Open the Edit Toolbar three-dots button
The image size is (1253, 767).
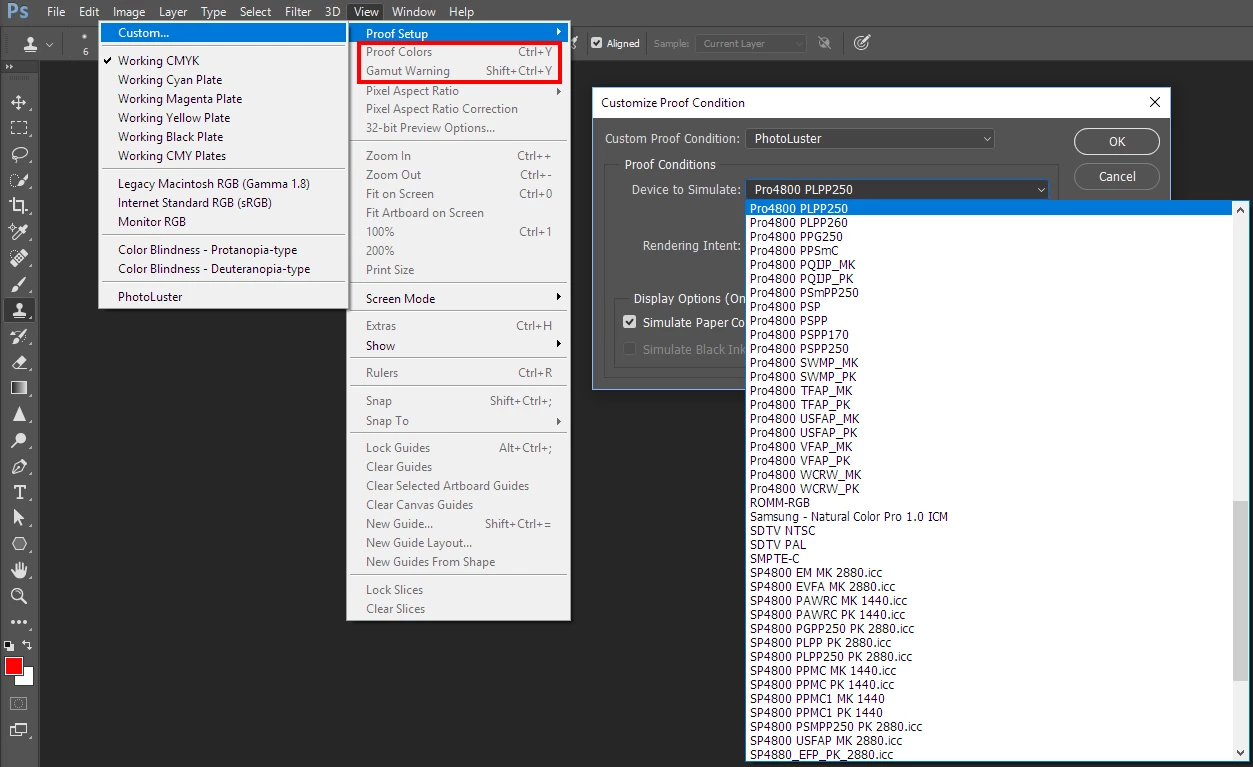(x=18, y=622)
